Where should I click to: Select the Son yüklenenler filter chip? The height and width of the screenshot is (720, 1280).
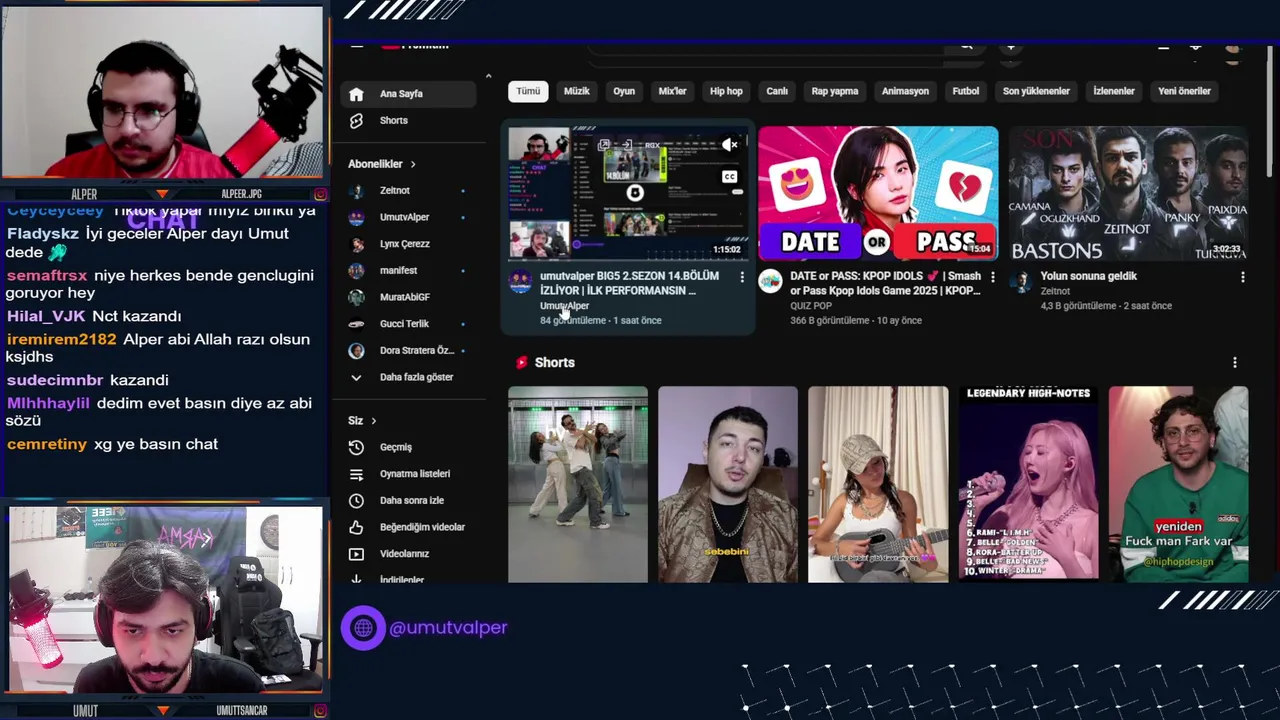(1036, 91)
